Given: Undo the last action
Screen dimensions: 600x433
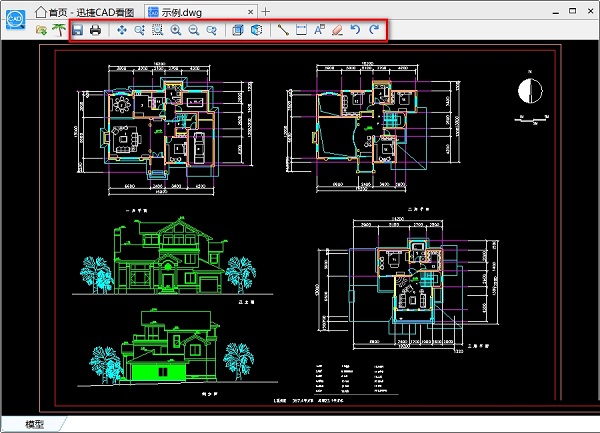Looking at the screenshot, I should click(x=355, y=29).
